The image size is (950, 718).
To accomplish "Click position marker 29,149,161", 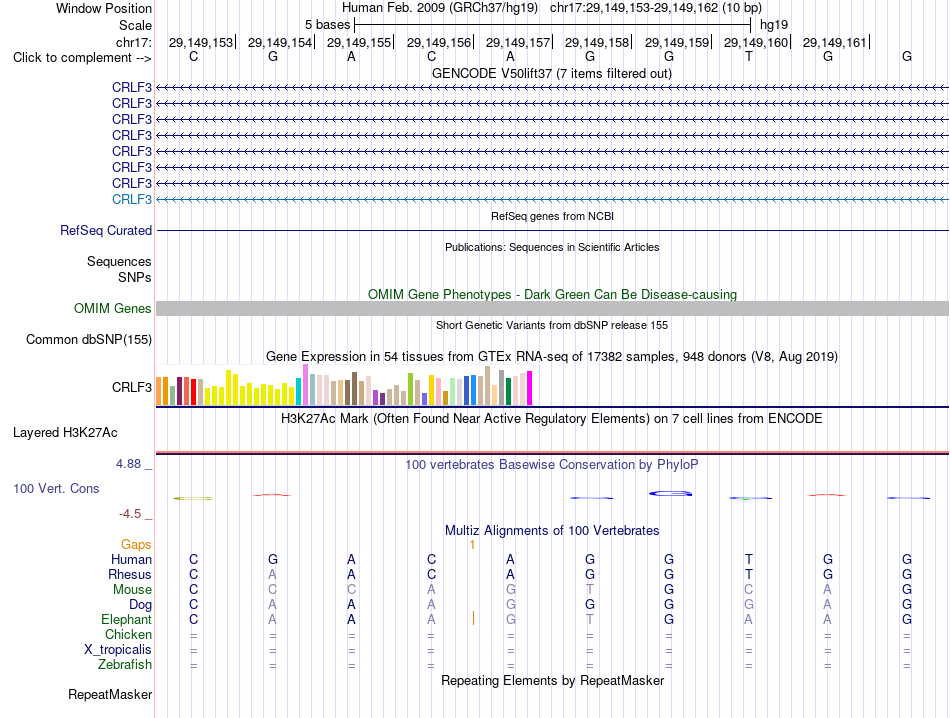I will click(x=835, y=42).
